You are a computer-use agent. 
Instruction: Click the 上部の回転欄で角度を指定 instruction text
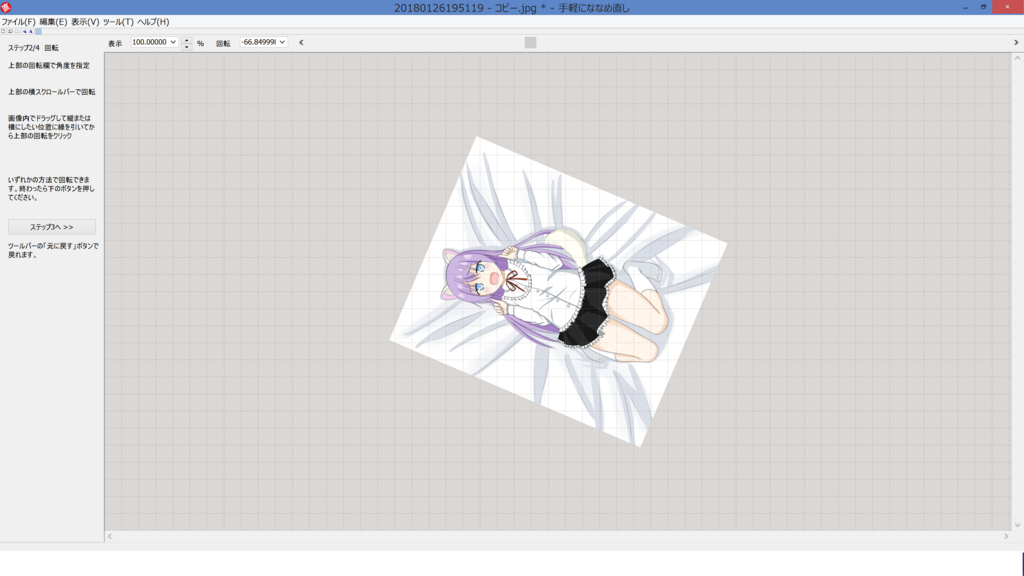pyautogui.click(x=49, y=65)
